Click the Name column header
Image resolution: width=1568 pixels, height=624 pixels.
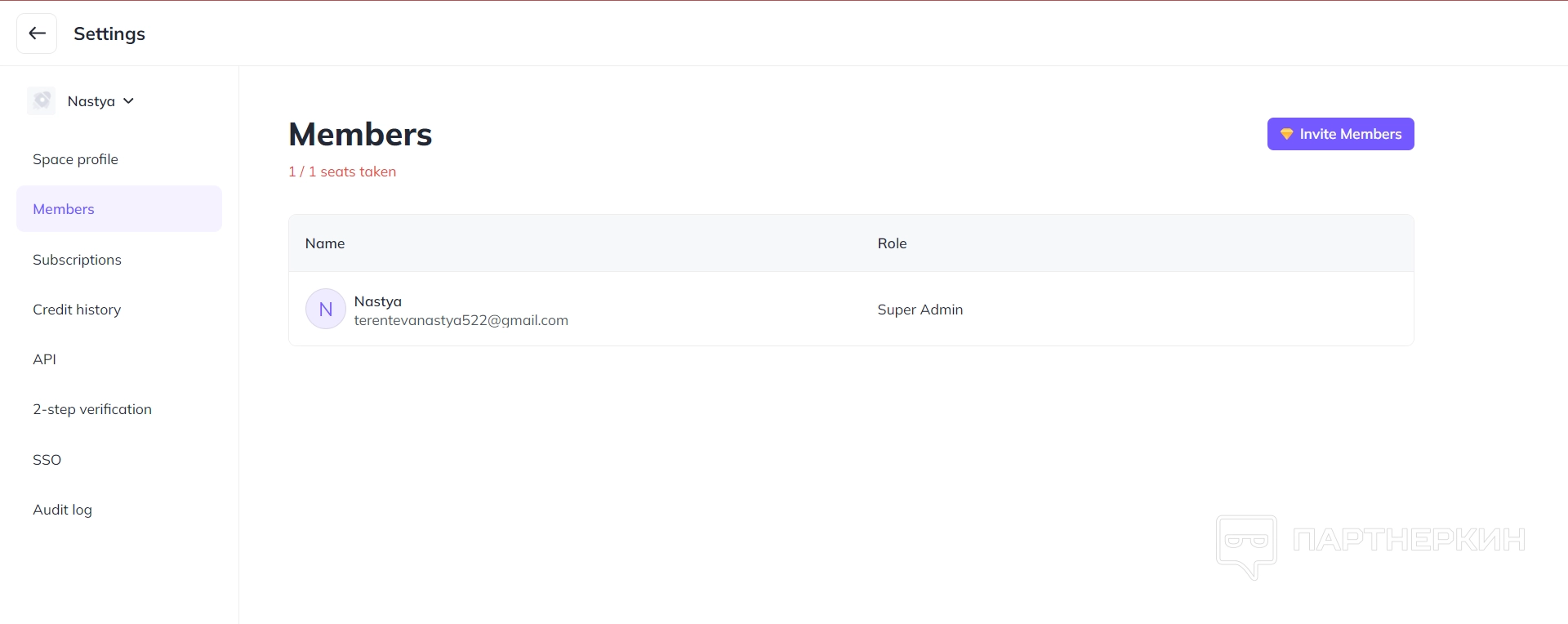point(325,243)
